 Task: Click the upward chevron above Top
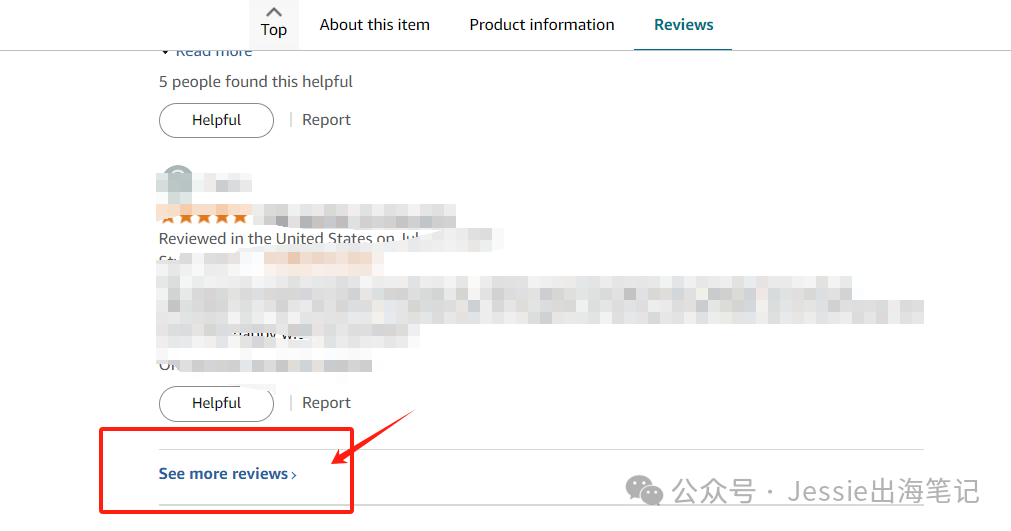tap(274, 12)
